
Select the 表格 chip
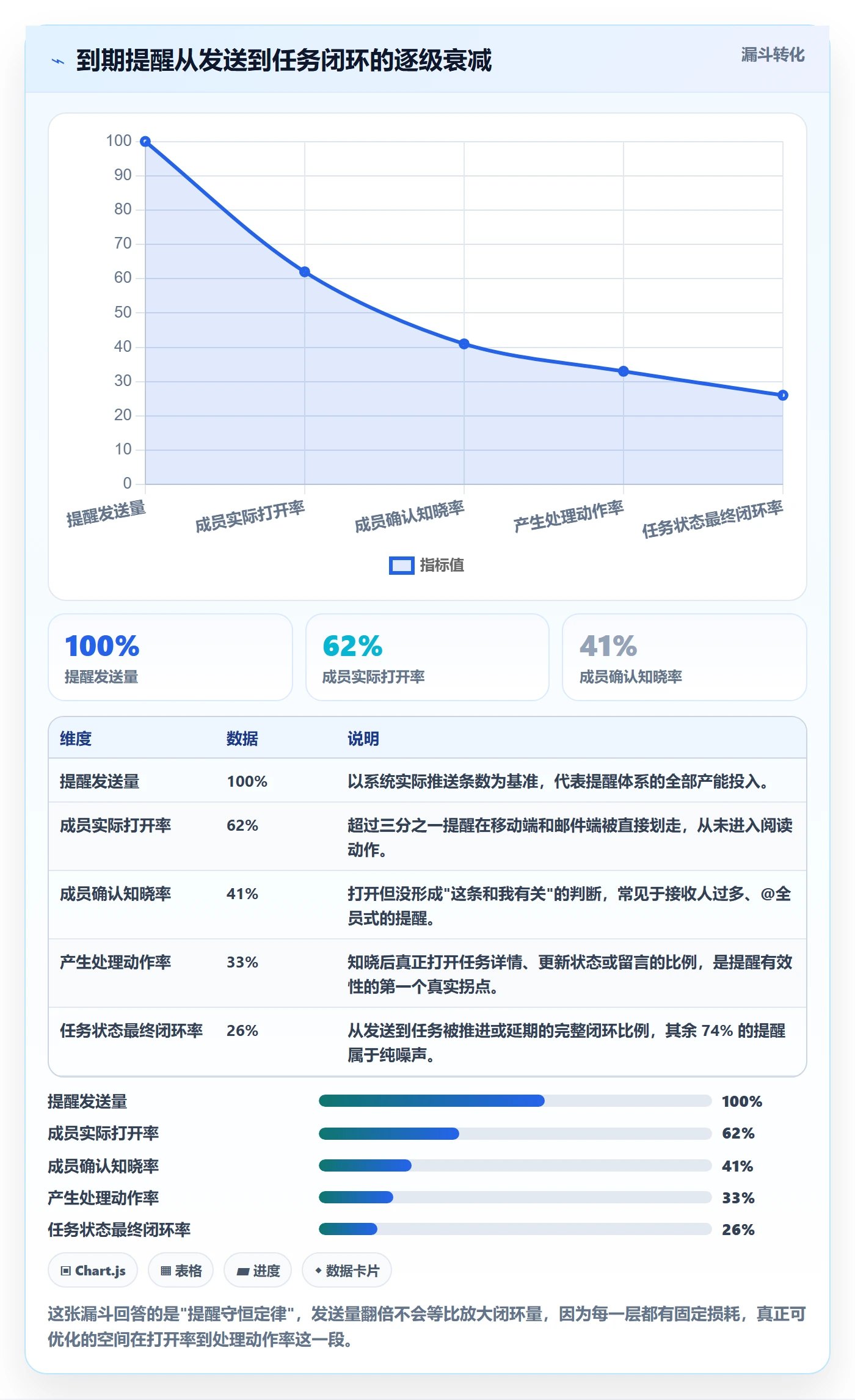tap(181, 1271)
